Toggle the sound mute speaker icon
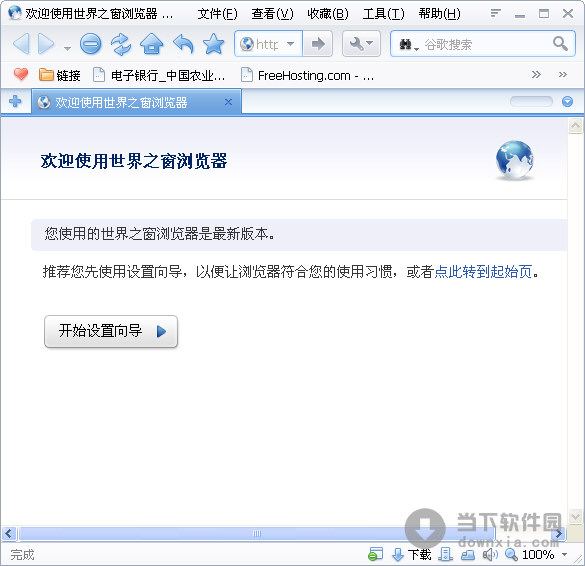Screen dimensions: 585x566 (x=490, y=555)
